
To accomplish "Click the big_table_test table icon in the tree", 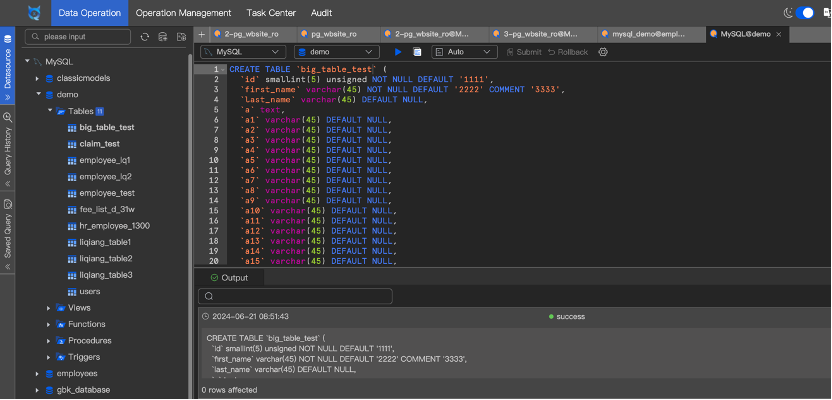I will pos(71,128).
